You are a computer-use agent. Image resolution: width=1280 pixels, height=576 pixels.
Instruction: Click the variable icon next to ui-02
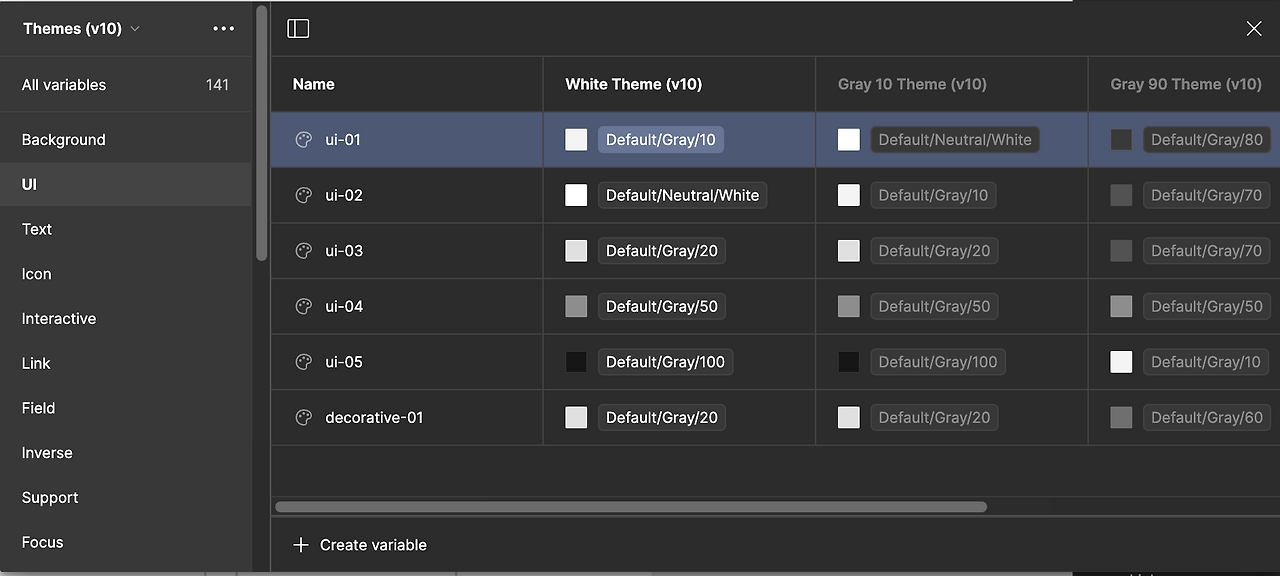[303, 195]
